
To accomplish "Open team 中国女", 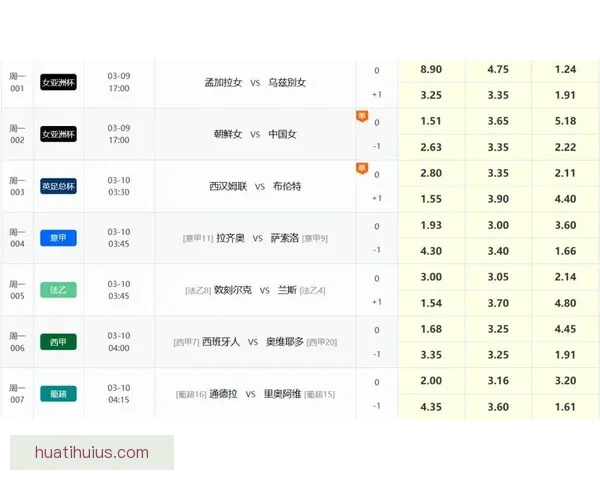I will click(282, 134).
